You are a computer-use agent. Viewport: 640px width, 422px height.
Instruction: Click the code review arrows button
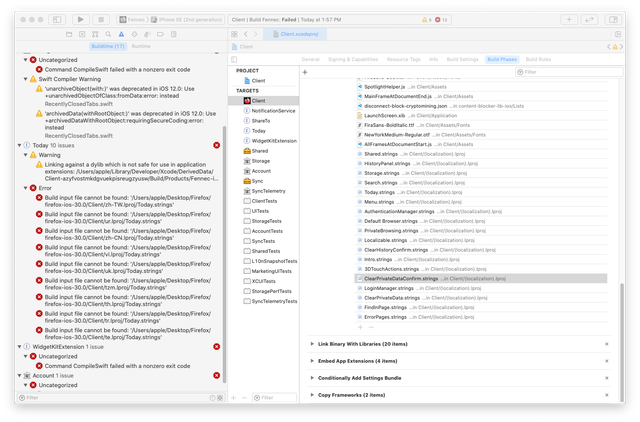pyautogui.click(x=589, y=19)
